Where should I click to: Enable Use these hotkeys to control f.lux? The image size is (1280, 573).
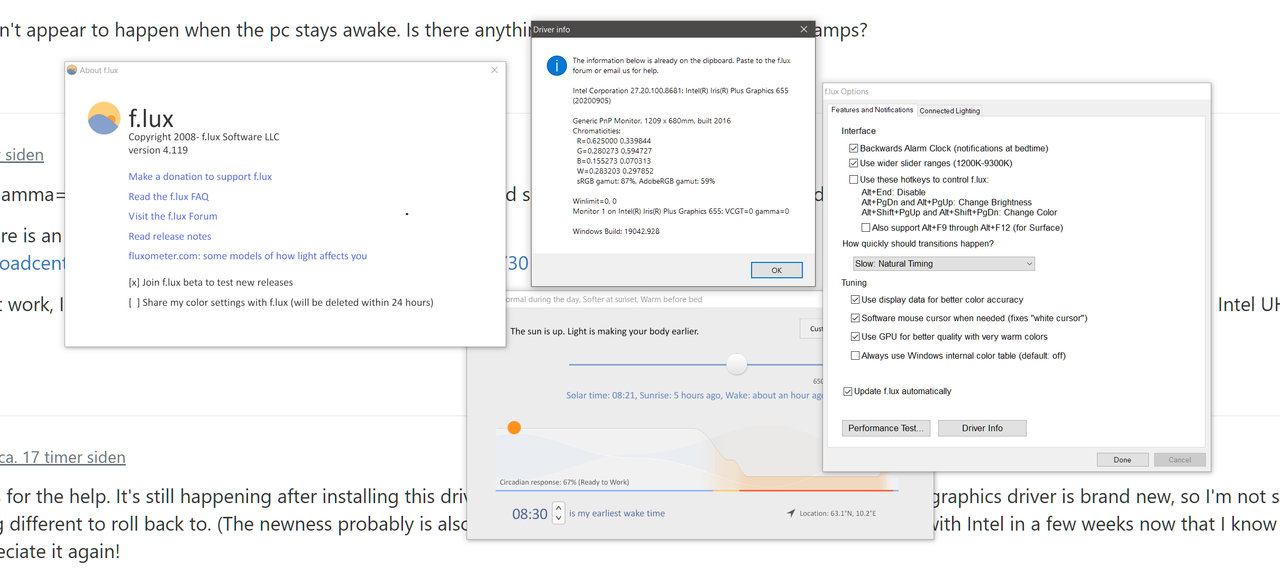click(x=853, y=180)
